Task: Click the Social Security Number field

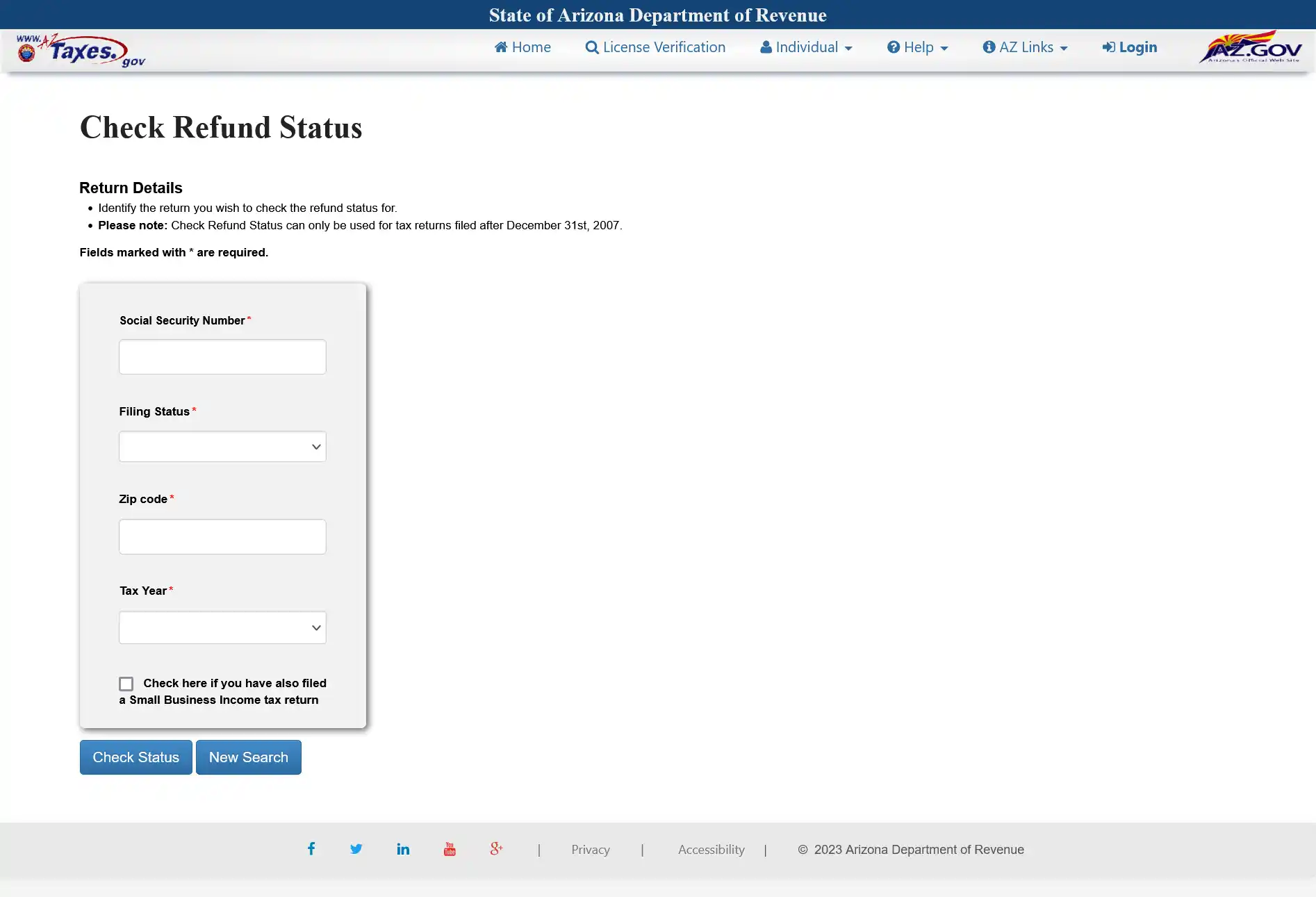Action: click(x=222, y=357)
